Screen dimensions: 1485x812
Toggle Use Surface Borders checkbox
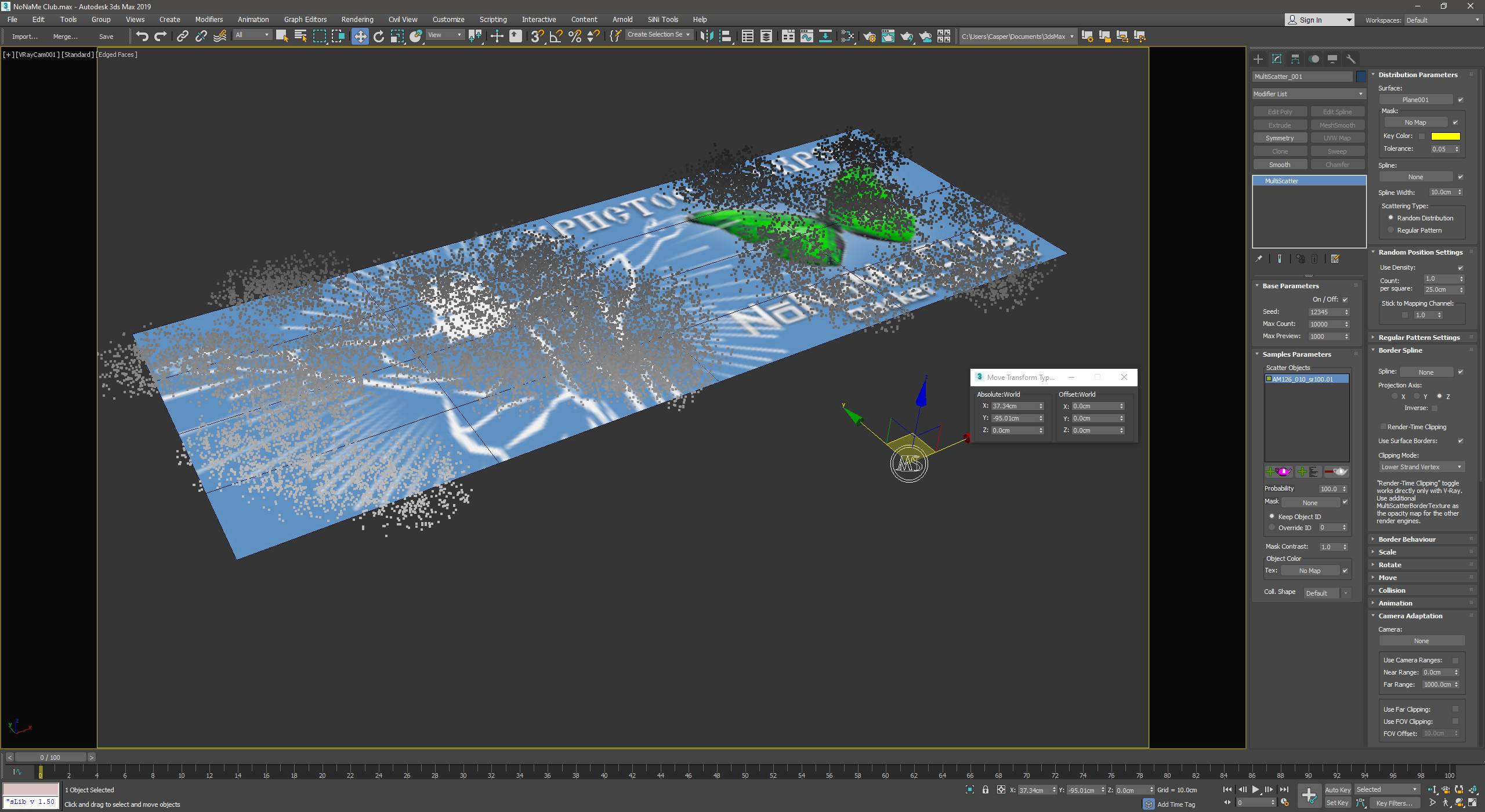tap(1460, 441)
